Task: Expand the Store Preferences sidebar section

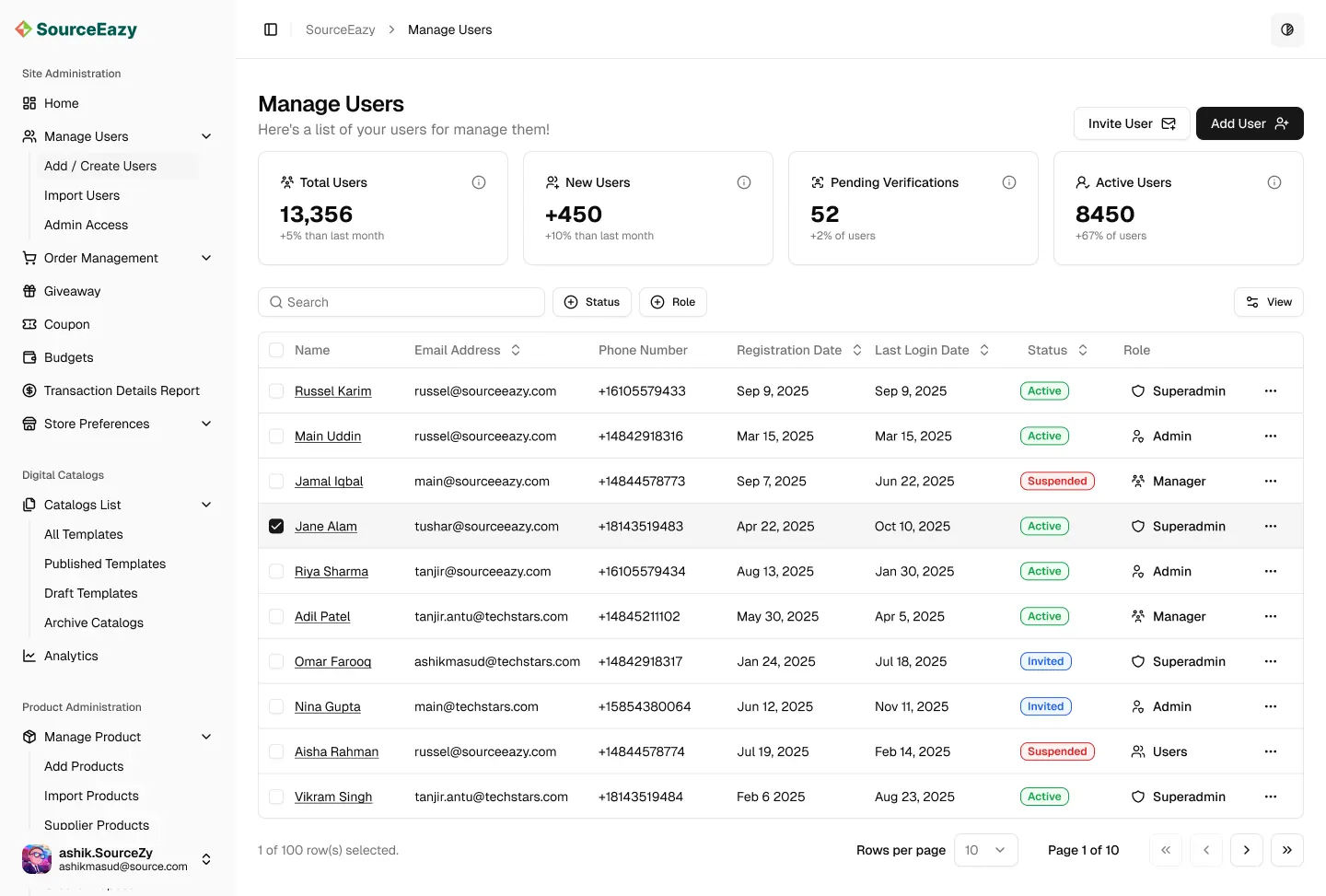Action: coord(206,424)
